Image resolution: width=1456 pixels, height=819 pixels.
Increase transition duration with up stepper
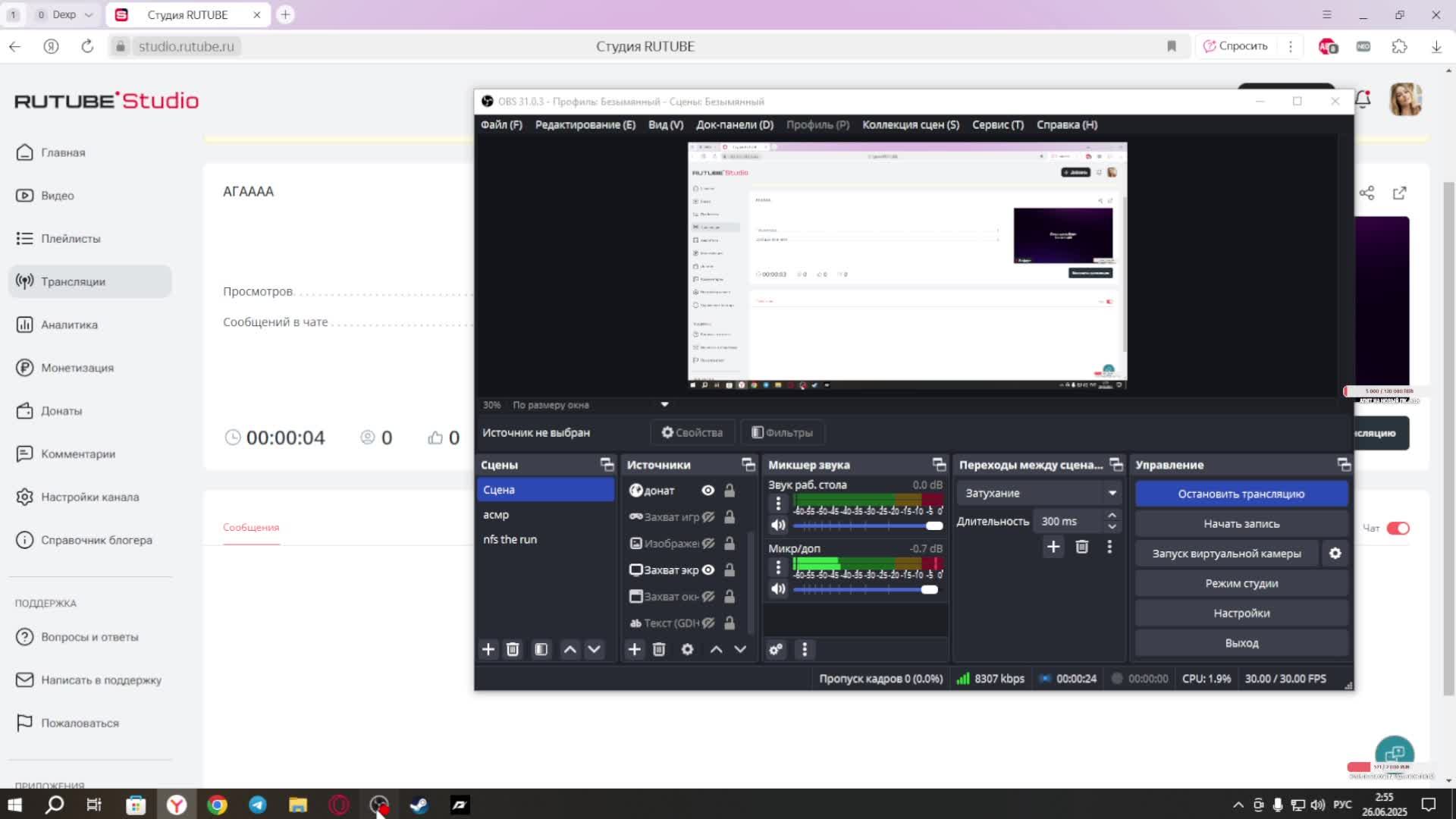coord(1112,516)
